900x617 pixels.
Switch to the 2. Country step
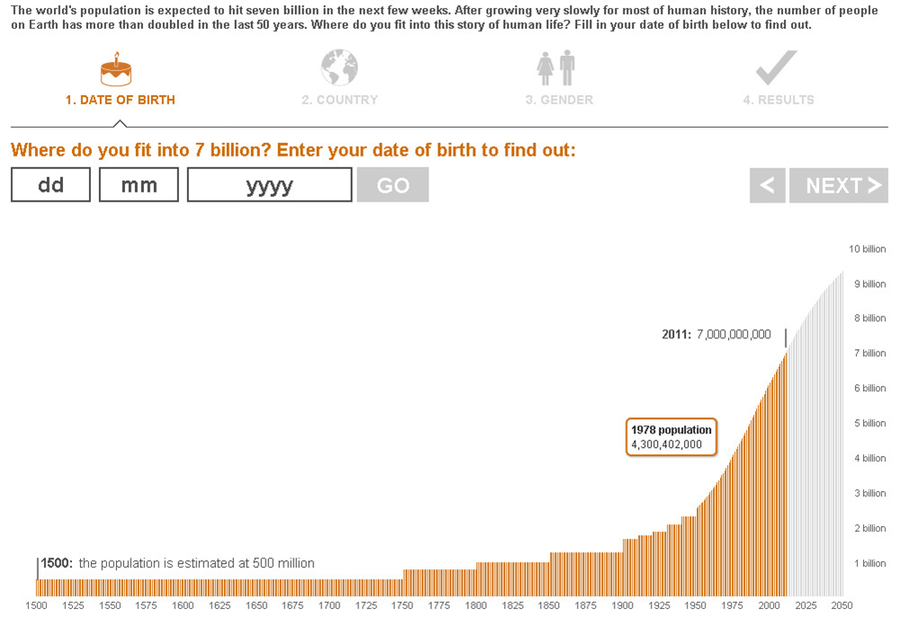340,100
